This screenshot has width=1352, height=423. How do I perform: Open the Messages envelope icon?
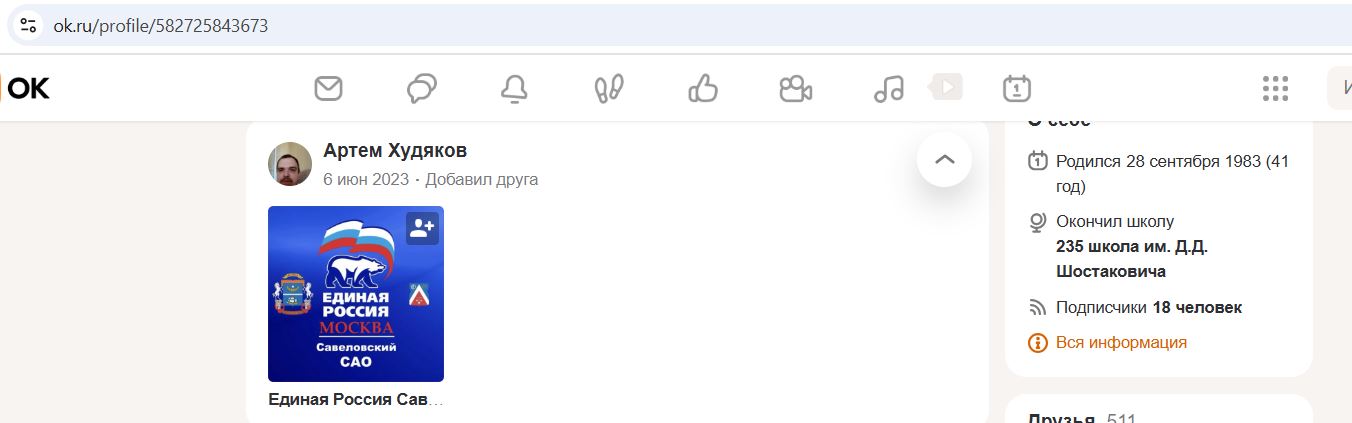[x=328, y=89]
